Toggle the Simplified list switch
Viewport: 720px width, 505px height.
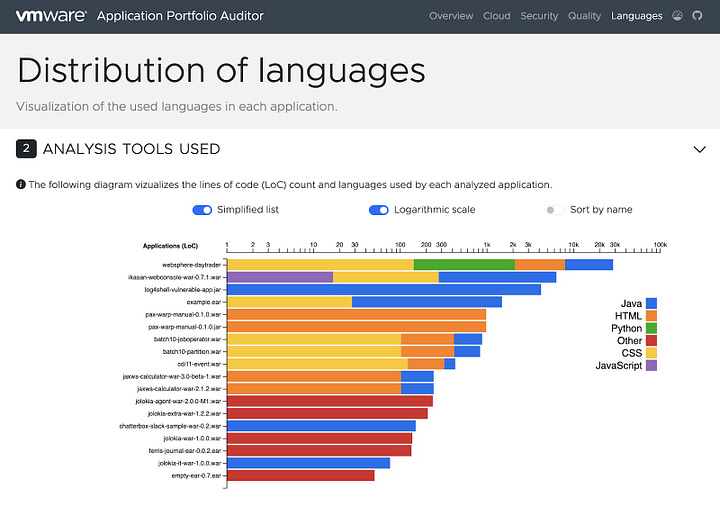202,210
